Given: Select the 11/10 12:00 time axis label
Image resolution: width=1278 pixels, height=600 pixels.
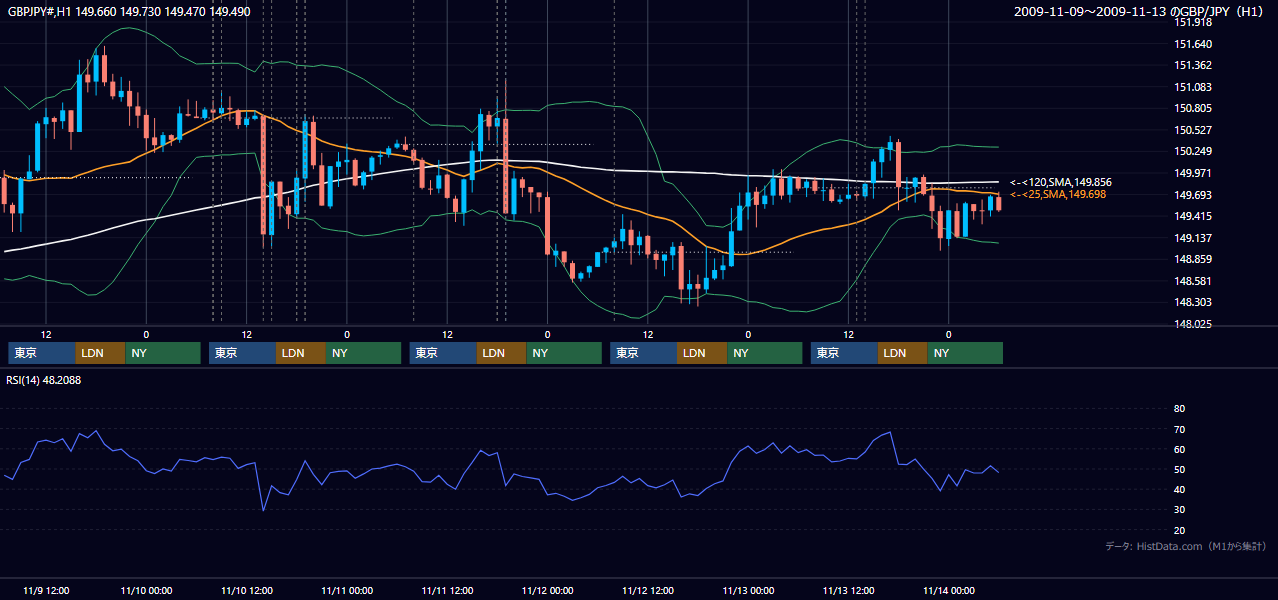Looking at the screenshot, I should pyautogui.click(x=246, y=590).
